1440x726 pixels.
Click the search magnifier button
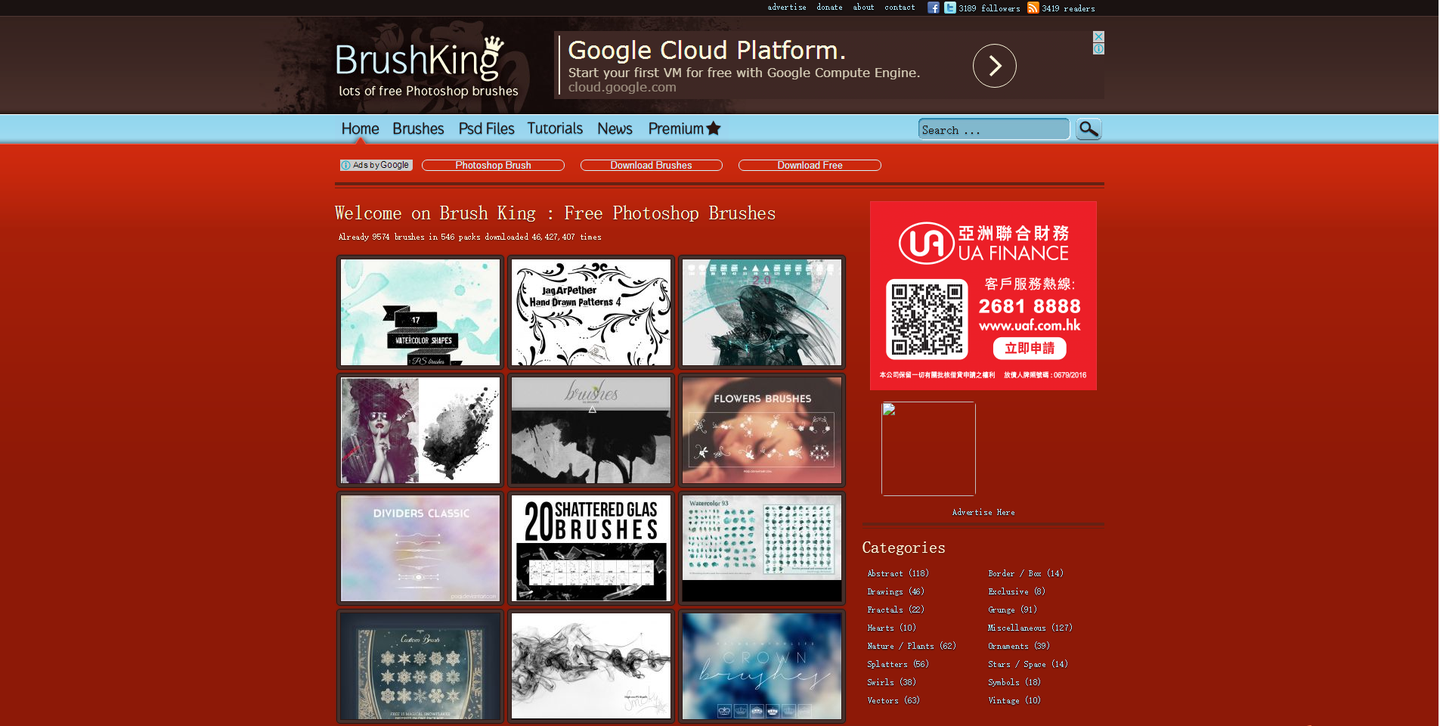(x=1088, y=129)
